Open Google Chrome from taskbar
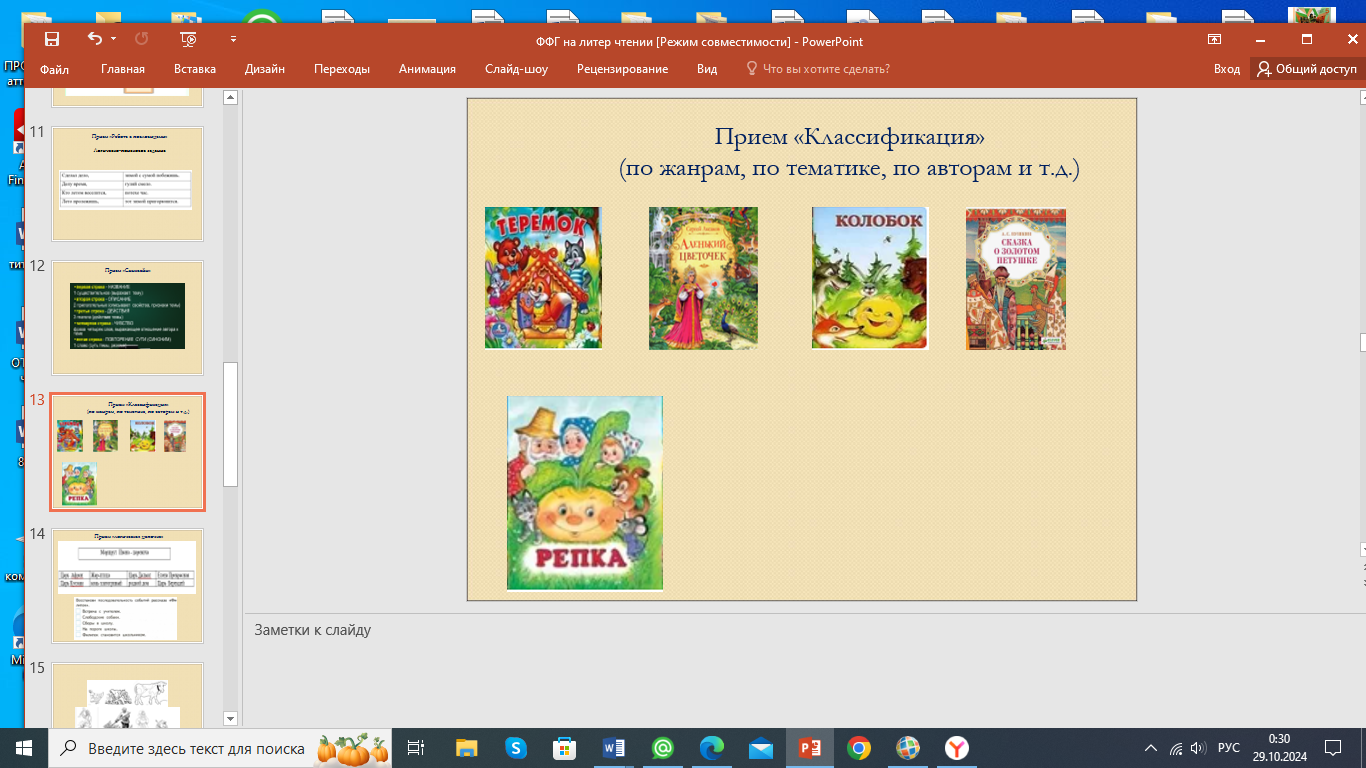Viewport: 1366px width, 768px height. tap(859, 748)
